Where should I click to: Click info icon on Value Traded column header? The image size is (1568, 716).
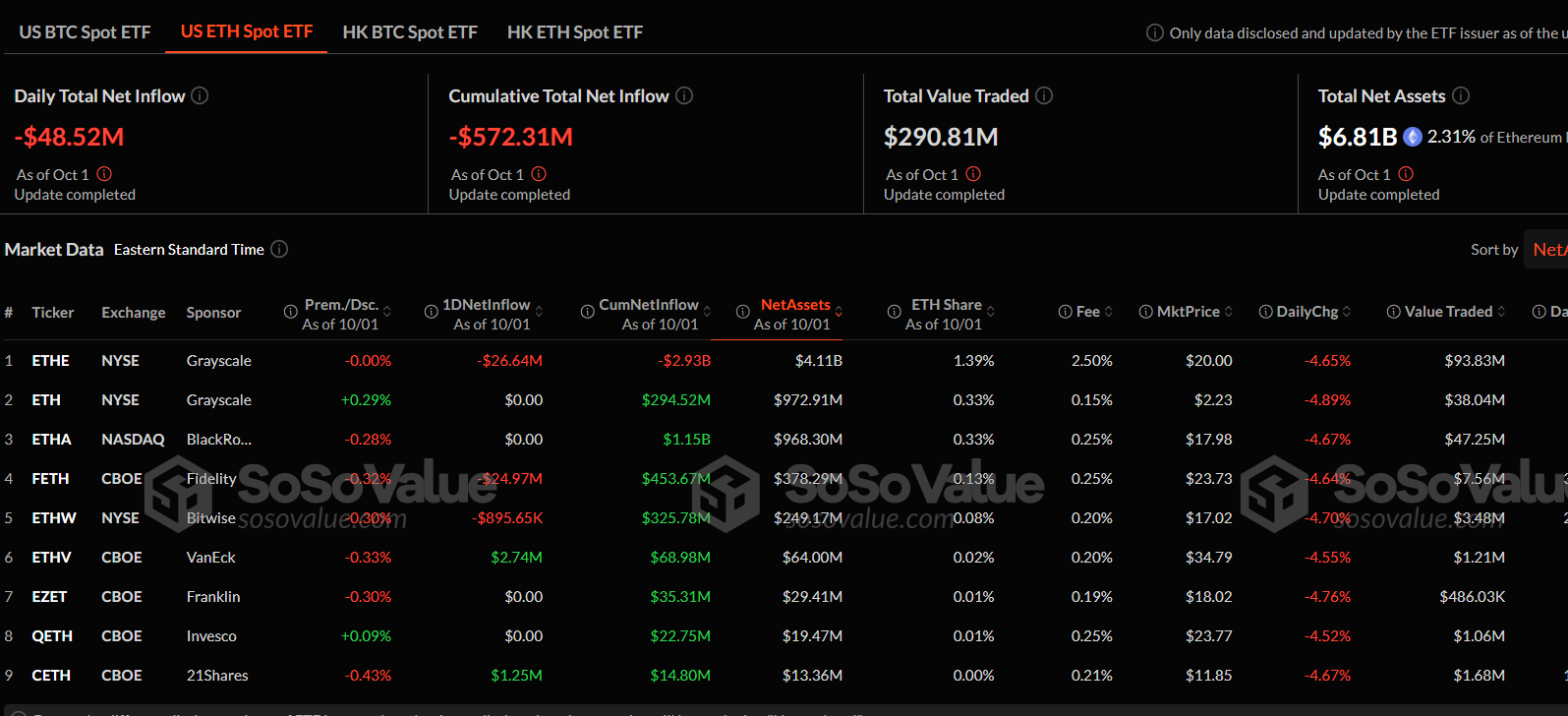tap(1394, 312)
